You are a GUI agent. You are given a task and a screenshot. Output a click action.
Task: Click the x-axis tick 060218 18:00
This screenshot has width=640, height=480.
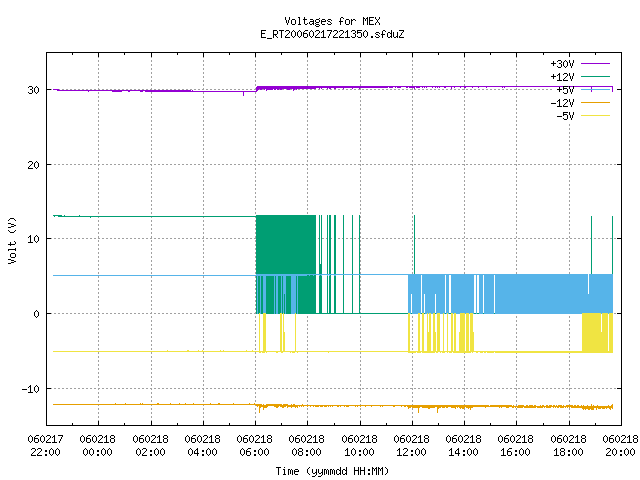(569, 446)
